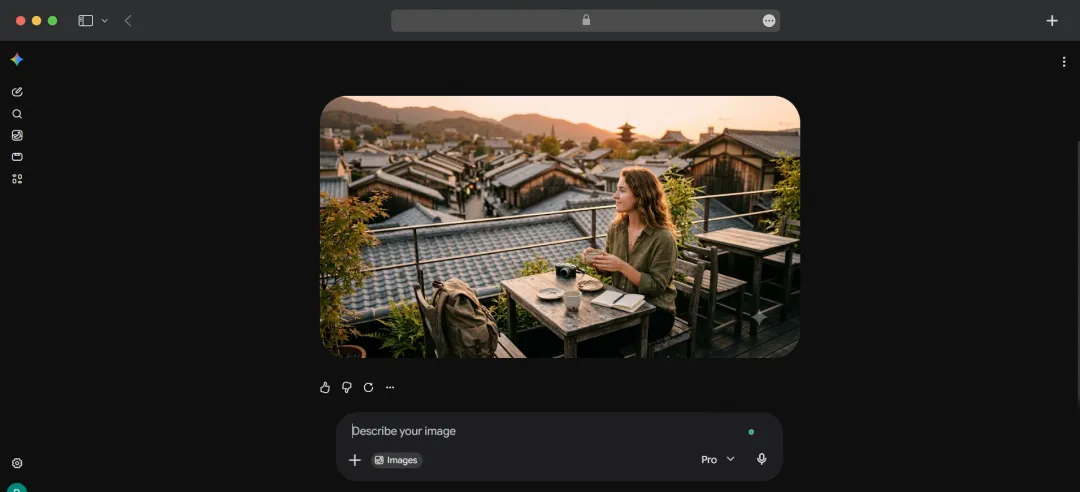Regenerate the image with the redo icon
This screenshot has height=492, width=1080.
[368, 387]
